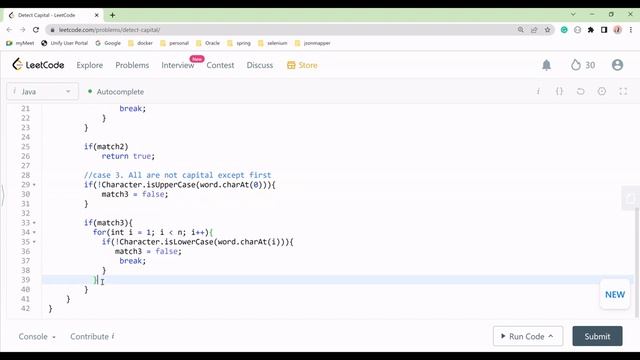Viewport: 640px width, 360px height.
Task: Open the Discuss section
Action: pos(260,65)
